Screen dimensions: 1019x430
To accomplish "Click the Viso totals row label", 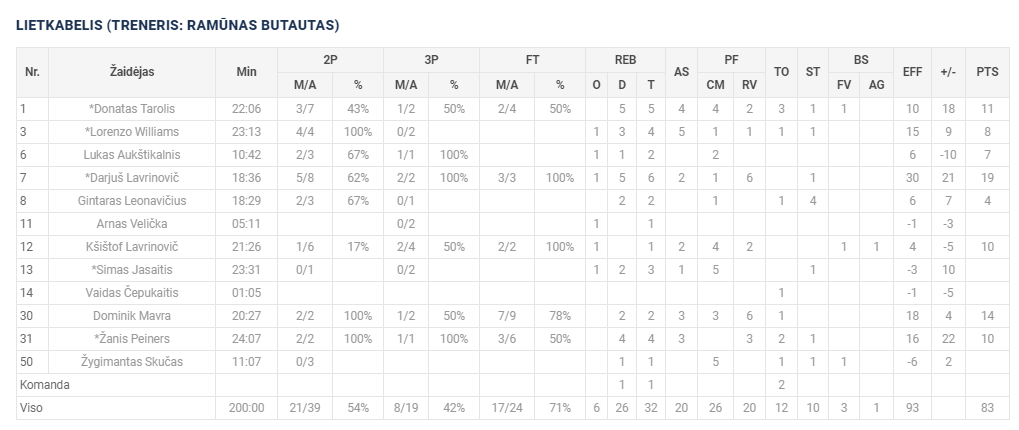I will [32, 407].
